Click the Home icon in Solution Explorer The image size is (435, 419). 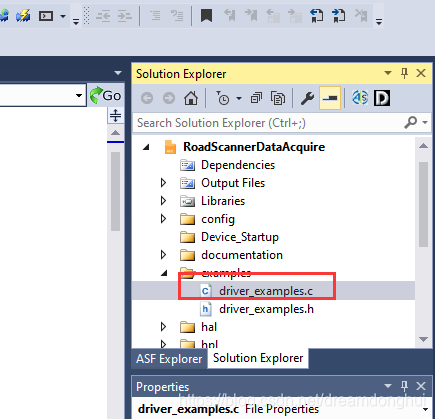(x=191, y=98)
